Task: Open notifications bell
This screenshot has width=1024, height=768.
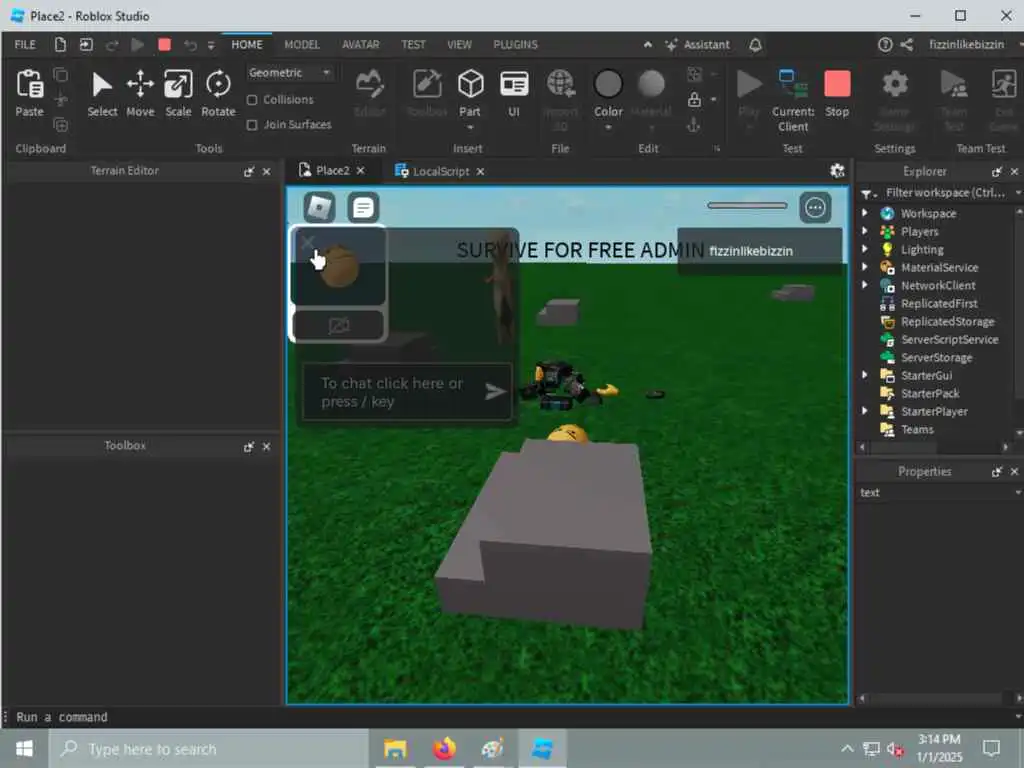Action: coord(755,44)
